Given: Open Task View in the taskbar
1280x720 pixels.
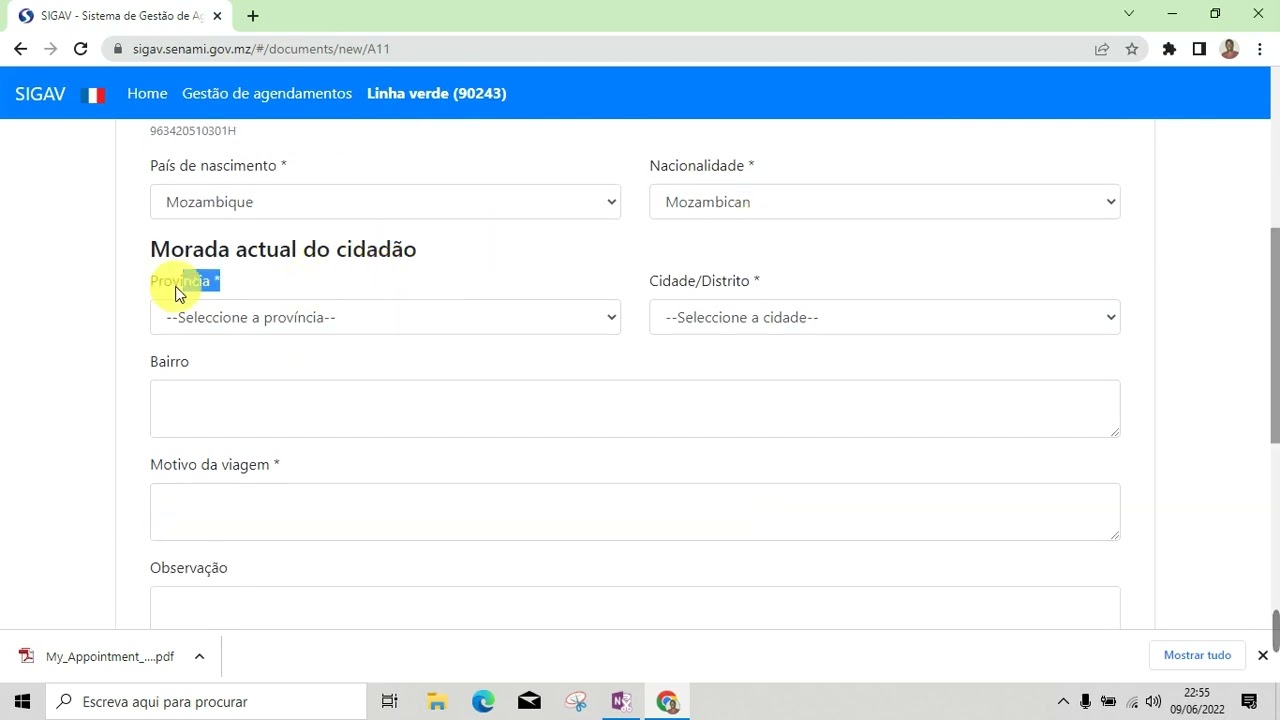Looking at the screenshot, I should [x=390, y=701].
